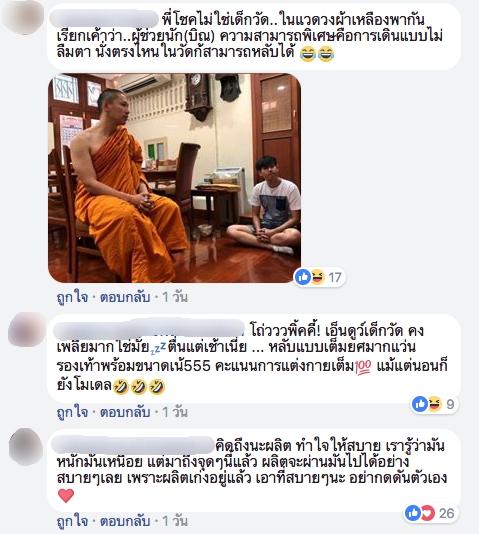Screen dimensions: 479x534
Task: Click the haha reaction icon beside 9
Action: (434, 404)
